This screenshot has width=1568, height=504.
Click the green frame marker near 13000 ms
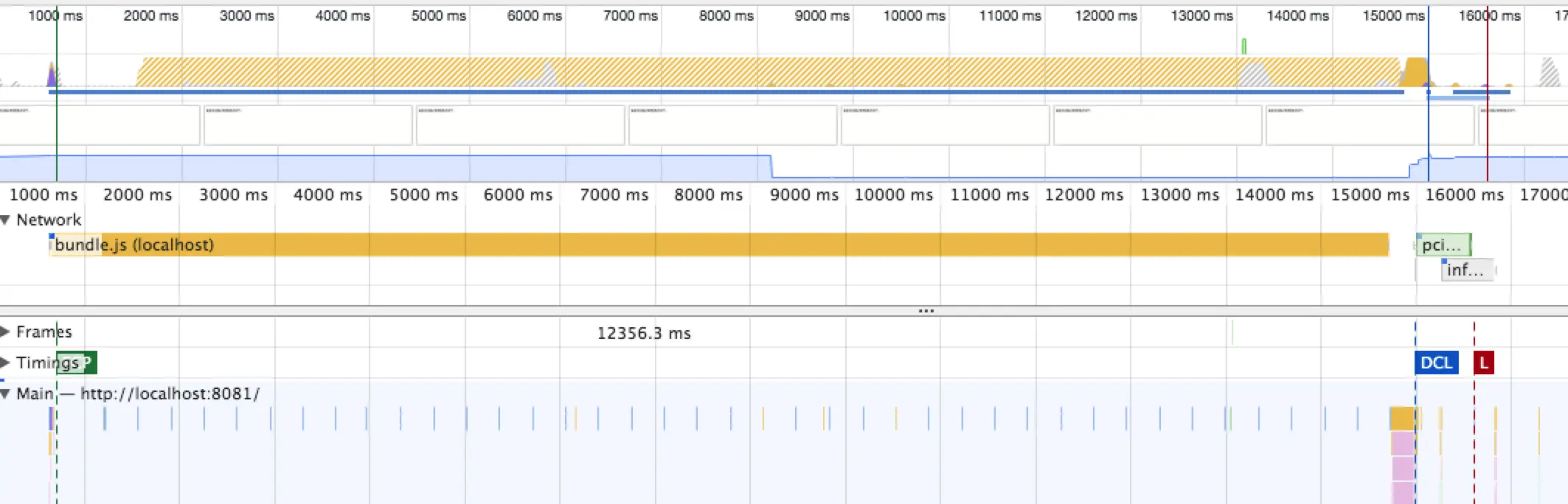[x=1243, y=46]
